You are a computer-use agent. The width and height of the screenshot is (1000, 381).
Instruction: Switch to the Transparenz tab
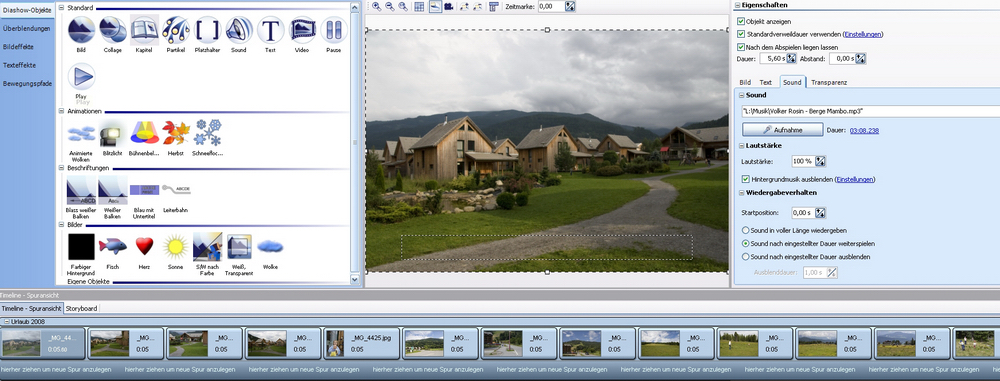coord(829,82)
